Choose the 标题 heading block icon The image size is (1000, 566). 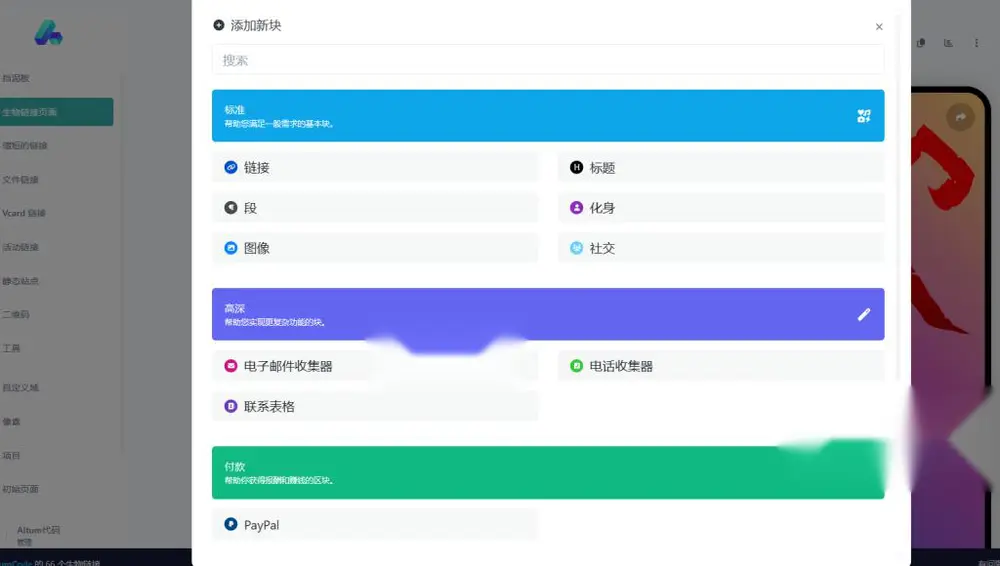(577, 167)
